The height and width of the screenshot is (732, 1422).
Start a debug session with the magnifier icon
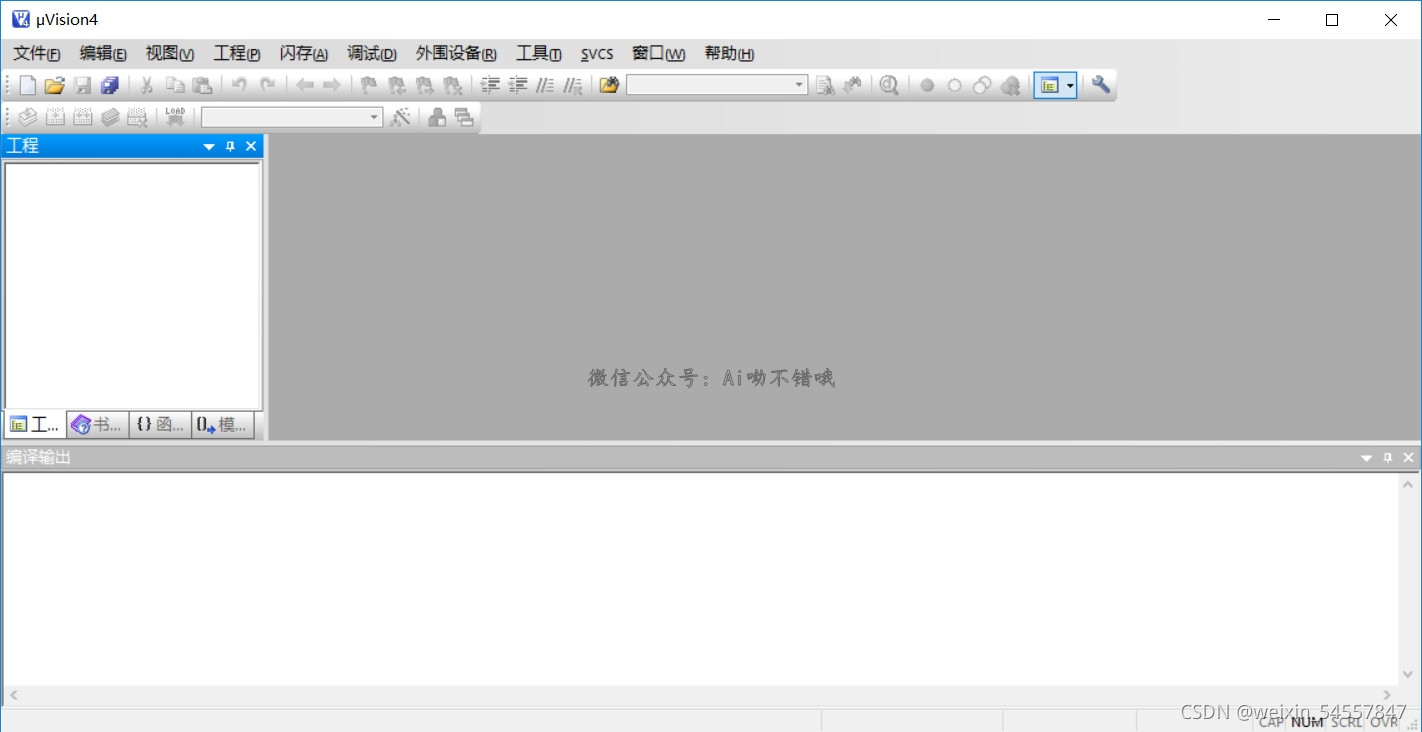pyautogui.click(x=889, y=85)
